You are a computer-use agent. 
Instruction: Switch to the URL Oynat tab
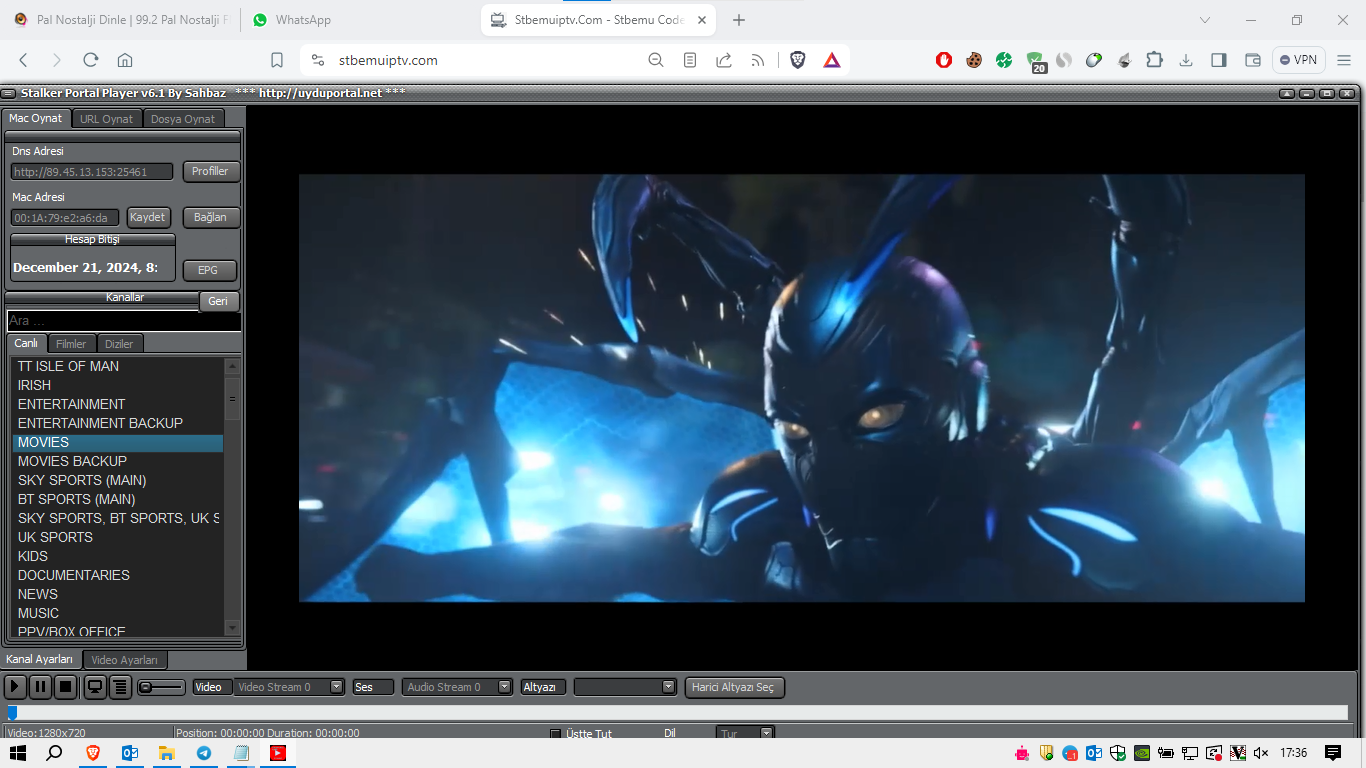pyautogui.click(x=107, y=119)
